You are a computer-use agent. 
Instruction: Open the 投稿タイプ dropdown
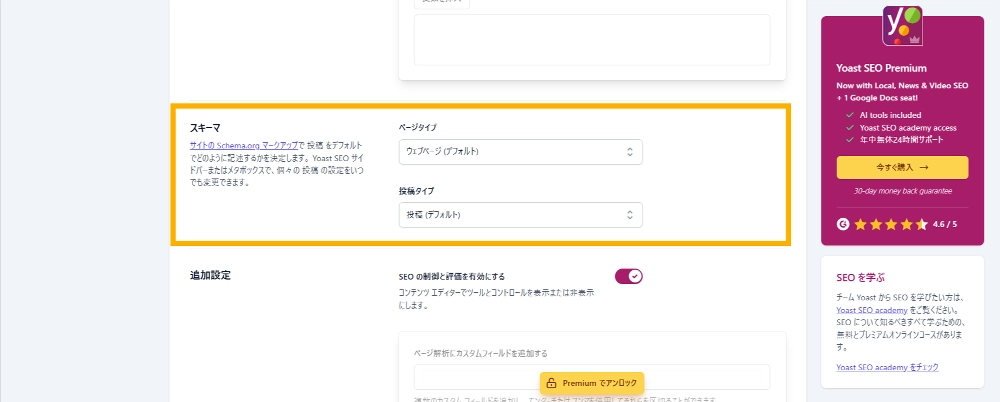click(x=519, y=215)
